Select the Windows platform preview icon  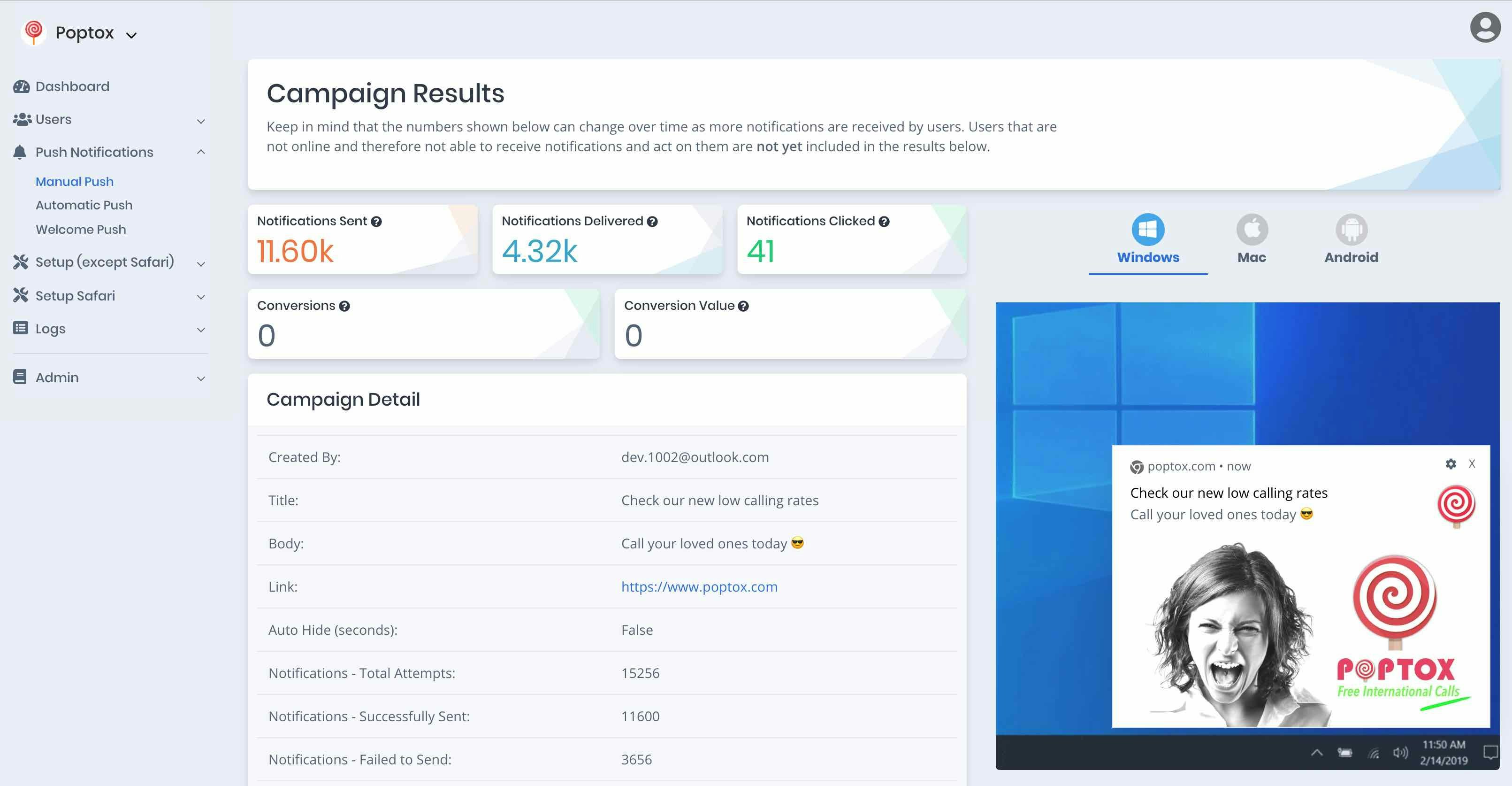point(1147,229)
